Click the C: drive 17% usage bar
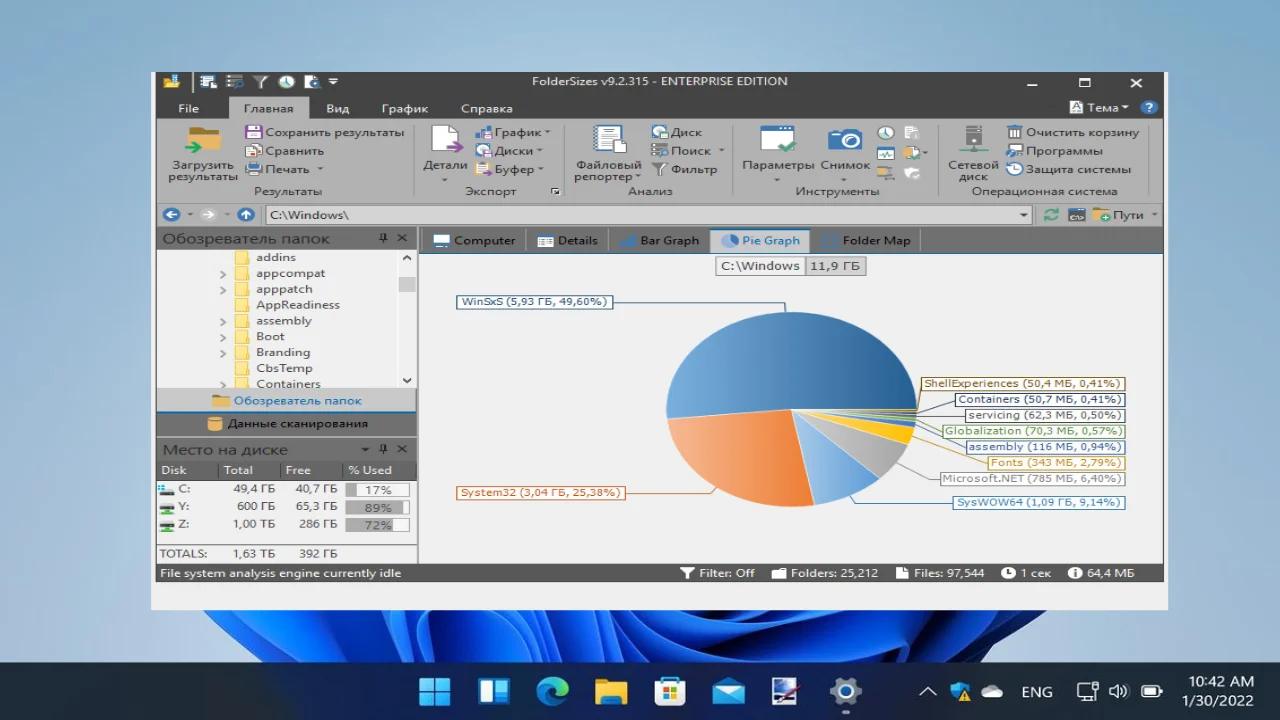The image size is (1280, 720). [377, 490]
